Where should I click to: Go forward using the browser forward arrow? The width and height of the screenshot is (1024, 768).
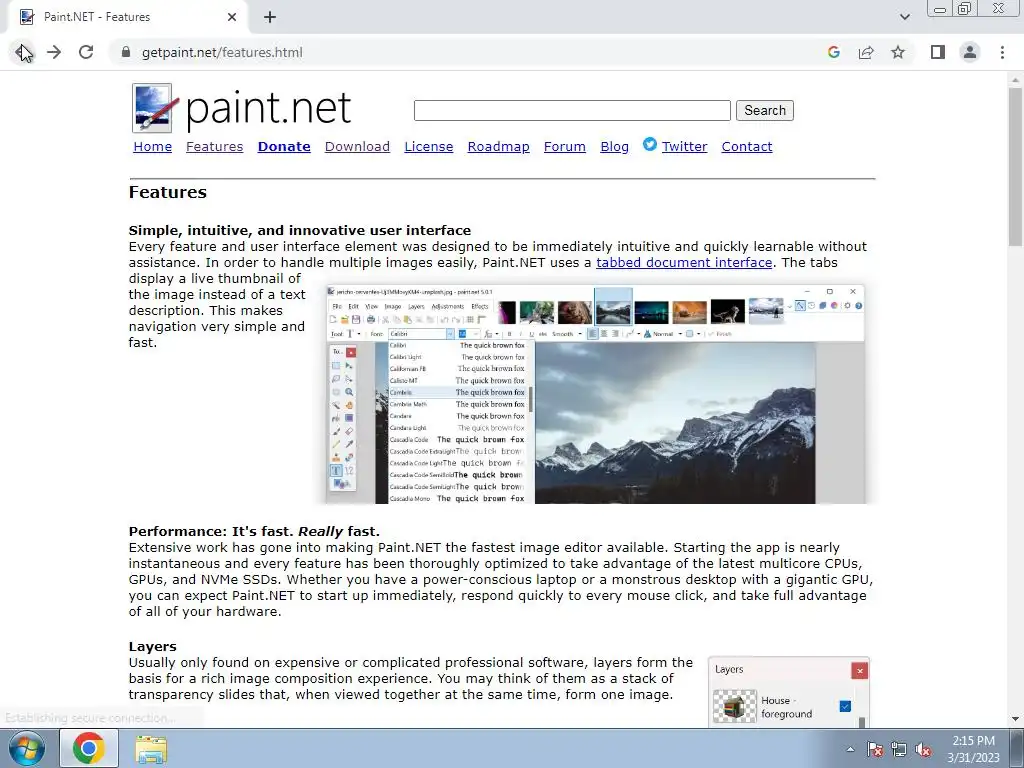click(54, 52)
